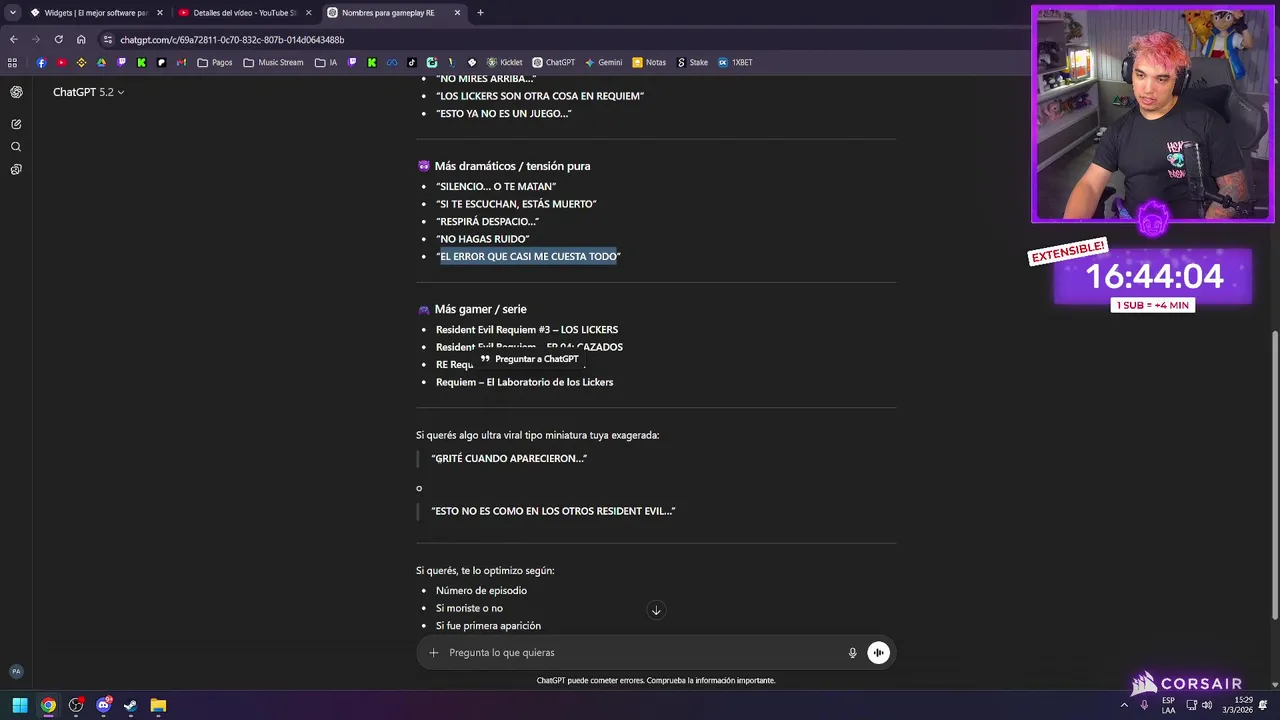The height and width of the screenshot is (720, 1280).
Task: Click the Preguntar a ChatGPT popup
Action: (x=529, y=359)
